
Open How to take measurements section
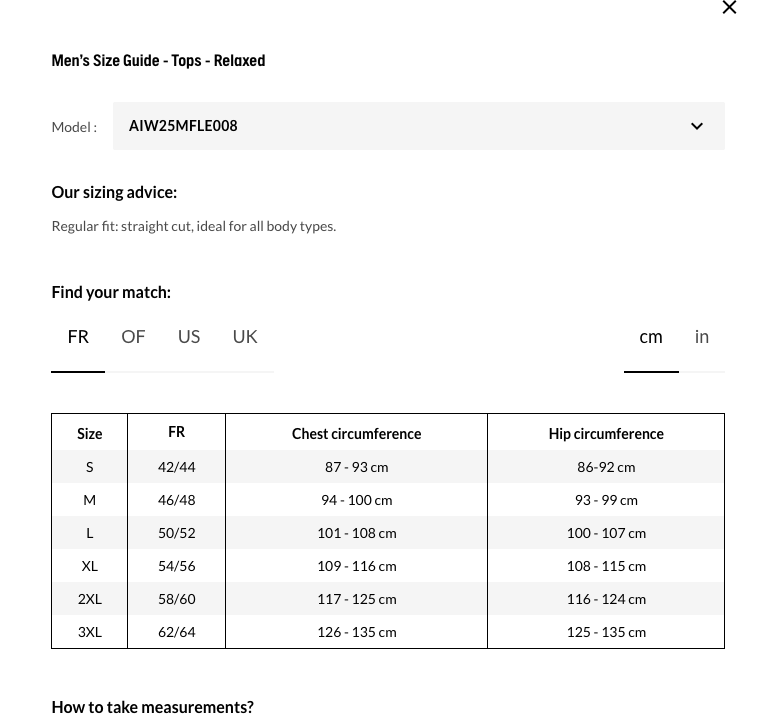point(152,707)
